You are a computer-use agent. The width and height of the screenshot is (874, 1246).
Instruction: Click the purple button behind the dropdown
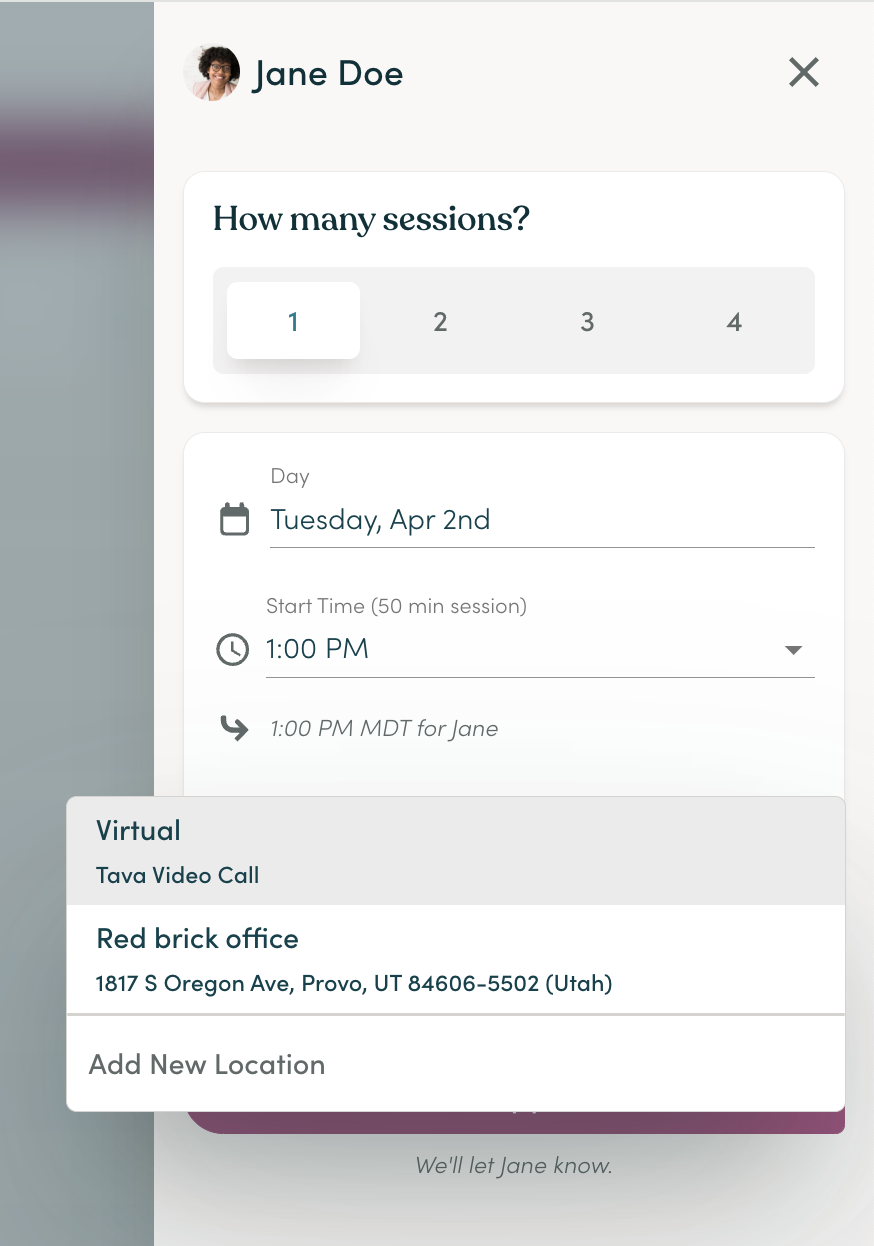click(515, 1122)
